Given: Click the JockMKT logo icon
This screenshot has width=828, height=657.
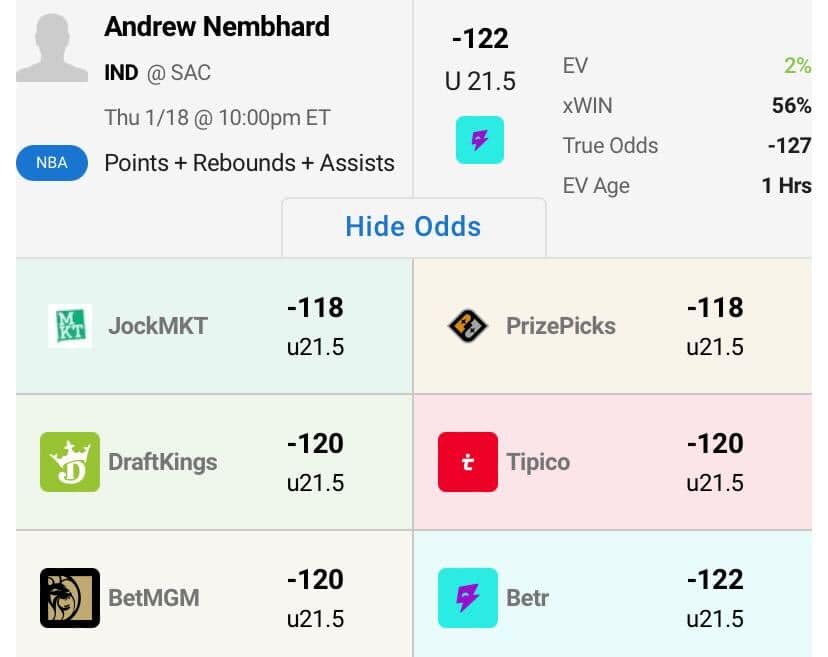Looking at the screenshot, I should coord(70,326).
